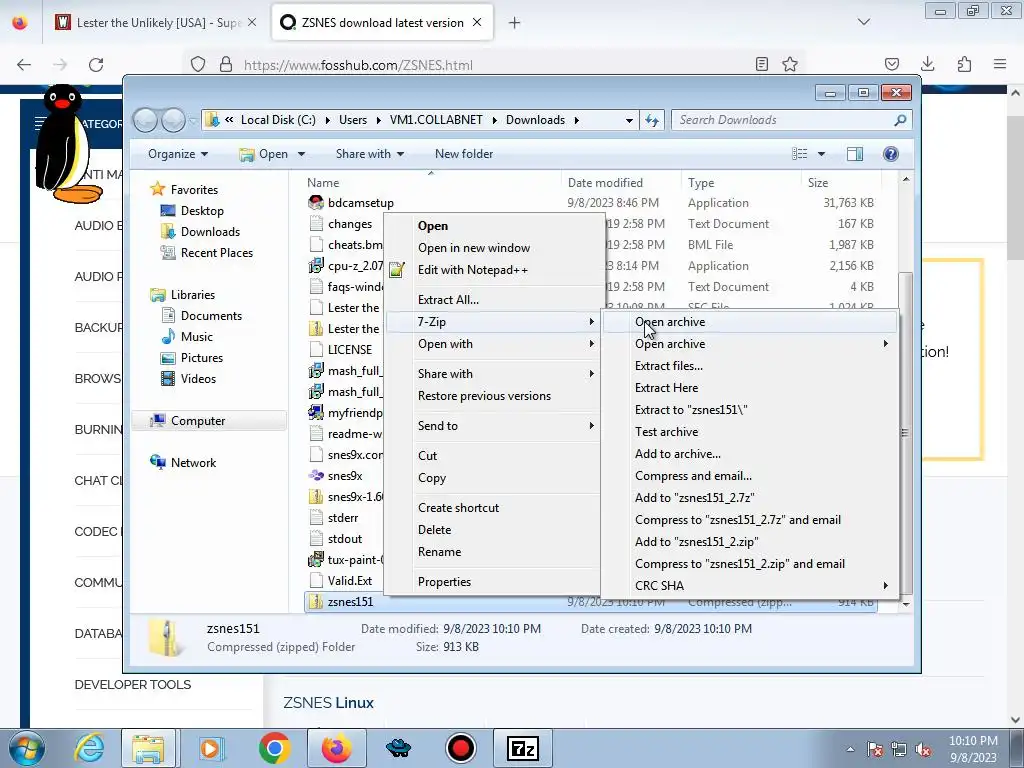Open the Documents library
This screenshot has height=768, width=1024.
(211, 316)
